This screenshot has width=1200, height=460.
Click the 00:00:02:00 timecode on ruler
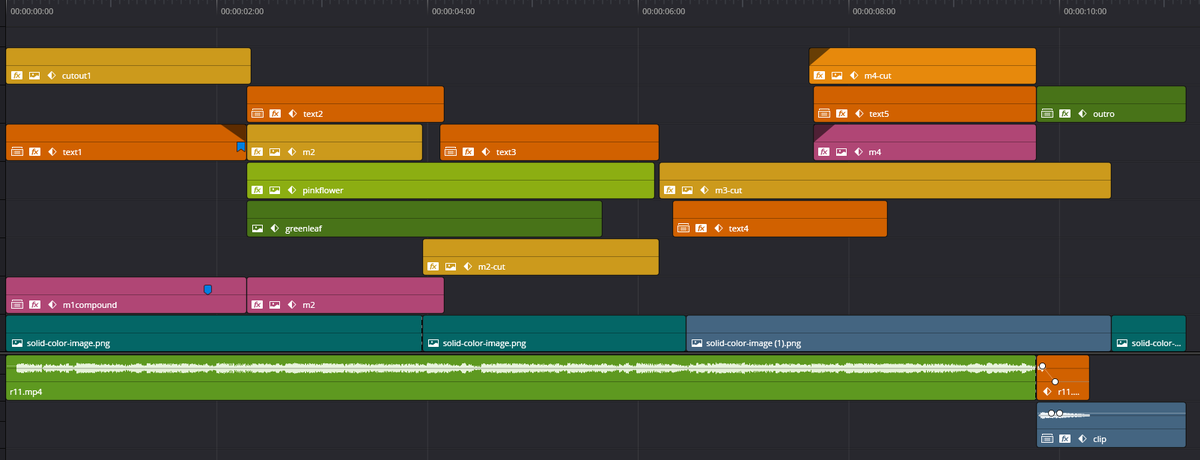tap(243, 12)
